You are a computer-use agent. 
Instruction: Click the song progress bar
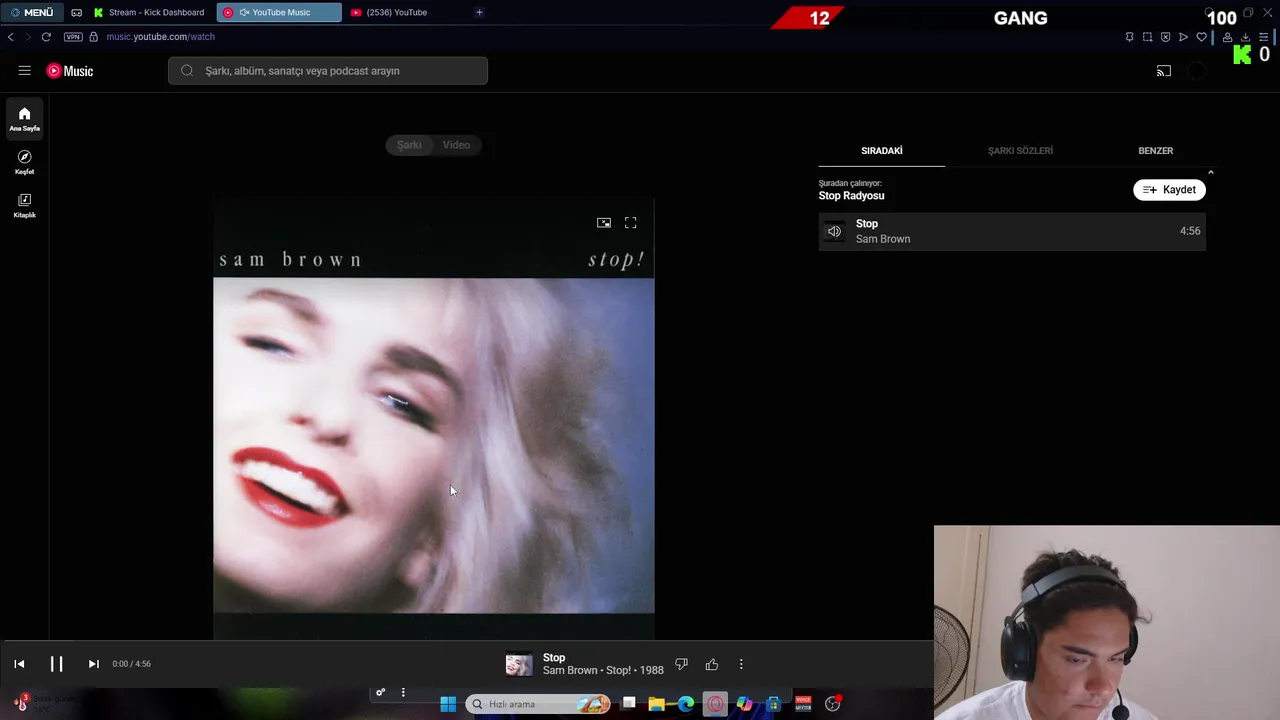(x=466, y=641)
